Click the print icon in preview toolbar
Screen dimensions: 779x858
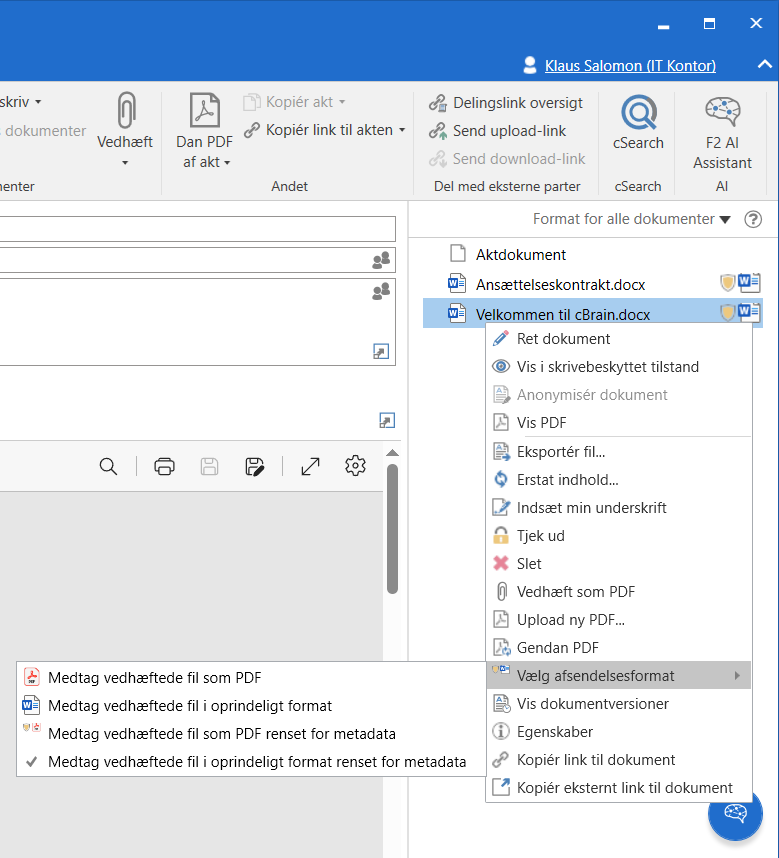(165, 466)
